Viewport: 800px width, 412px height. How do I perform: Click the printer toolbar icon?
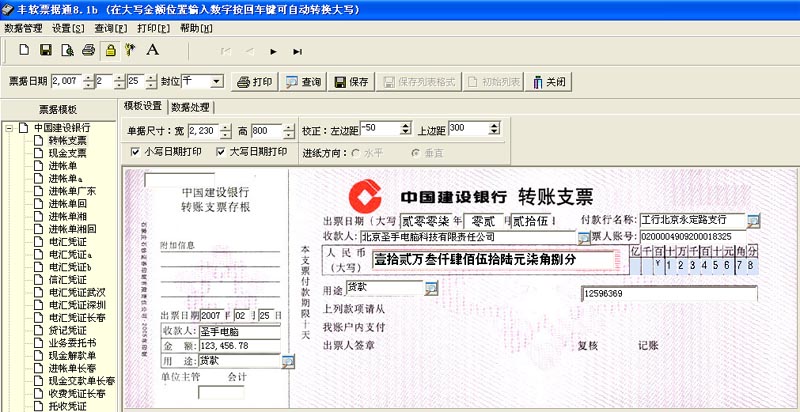click(x=89, y=50)
